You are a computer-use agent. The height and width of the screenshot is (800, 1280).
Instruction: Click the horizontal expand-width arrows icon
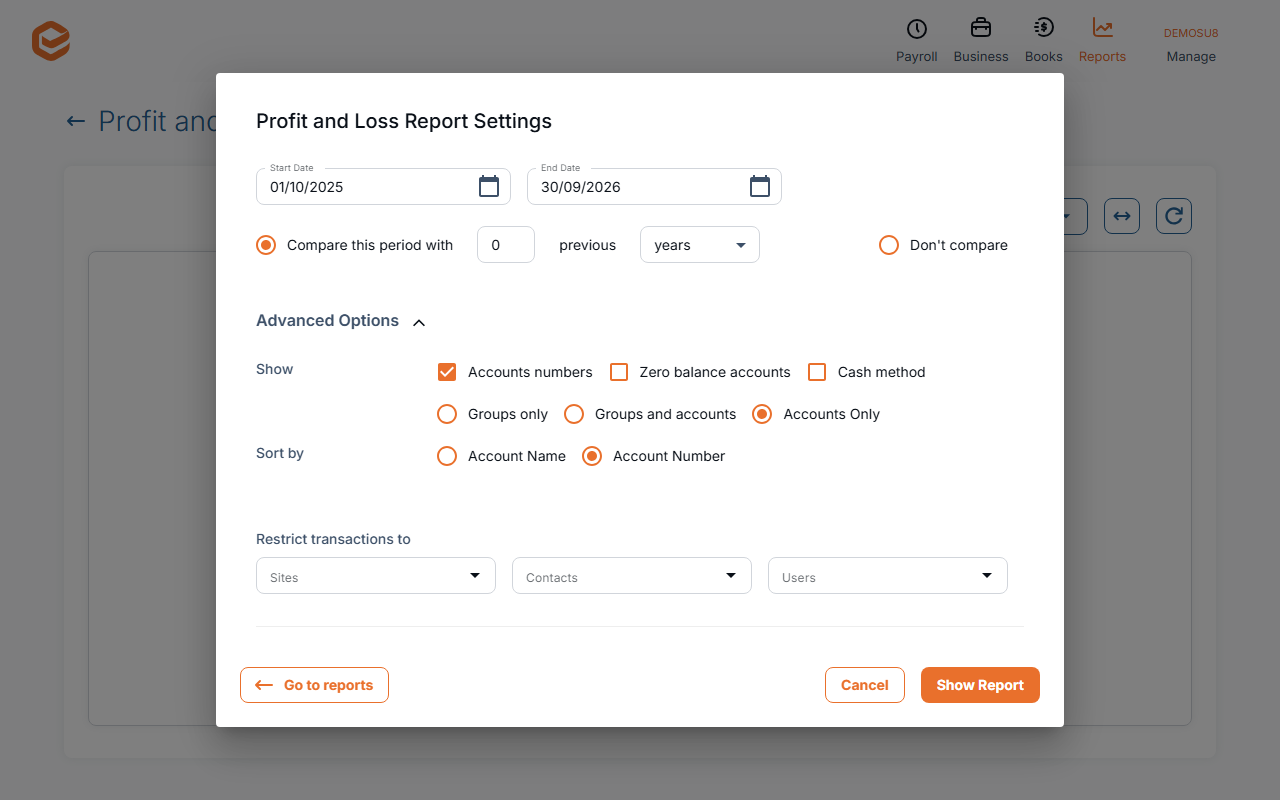coord(1122,216)
